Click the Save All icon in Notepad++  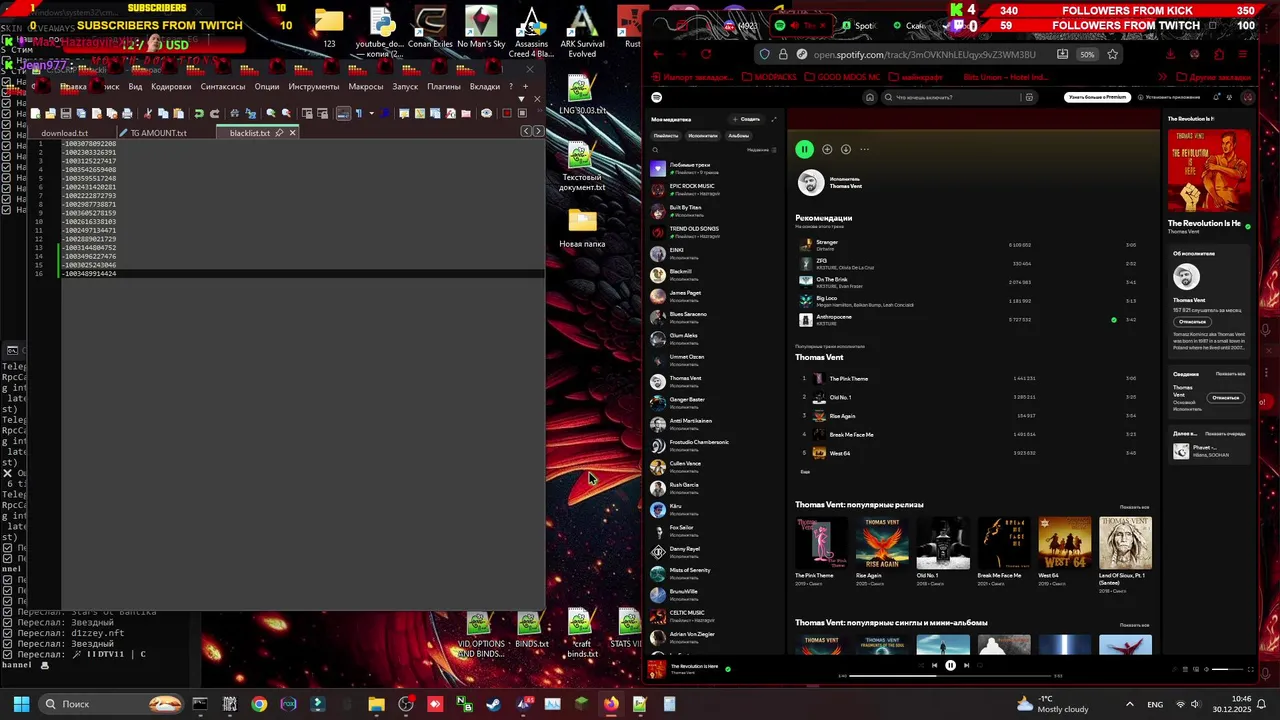[x=81, y=114]
